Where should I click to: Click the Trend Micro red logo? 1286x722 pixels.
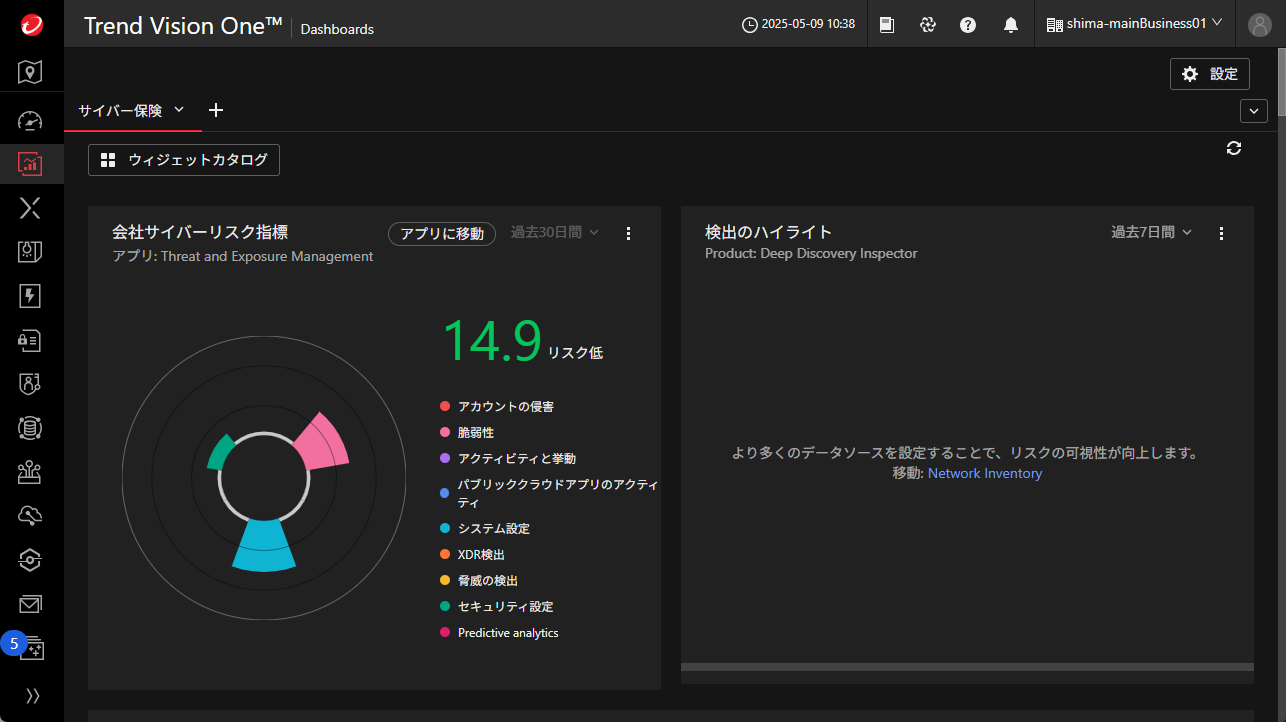(31, 24)
